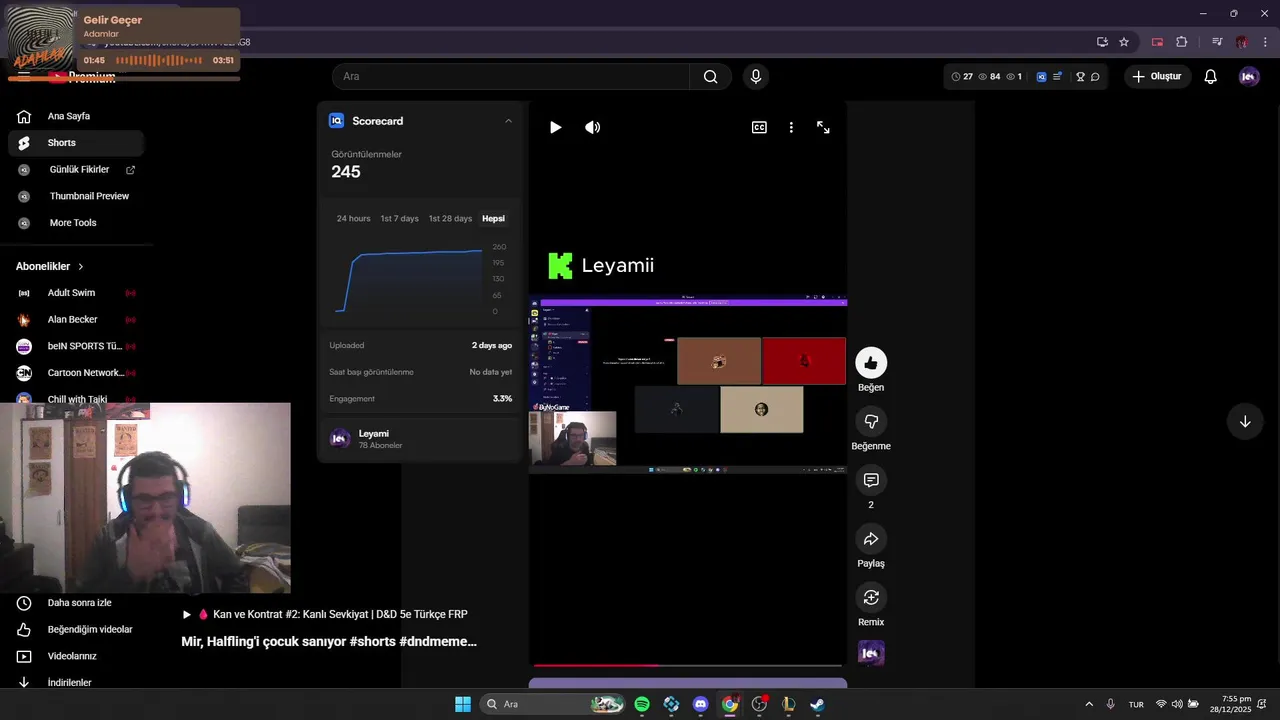
Task: Open İndirilenler in the sidebar
Action: (x=76, y=683)
